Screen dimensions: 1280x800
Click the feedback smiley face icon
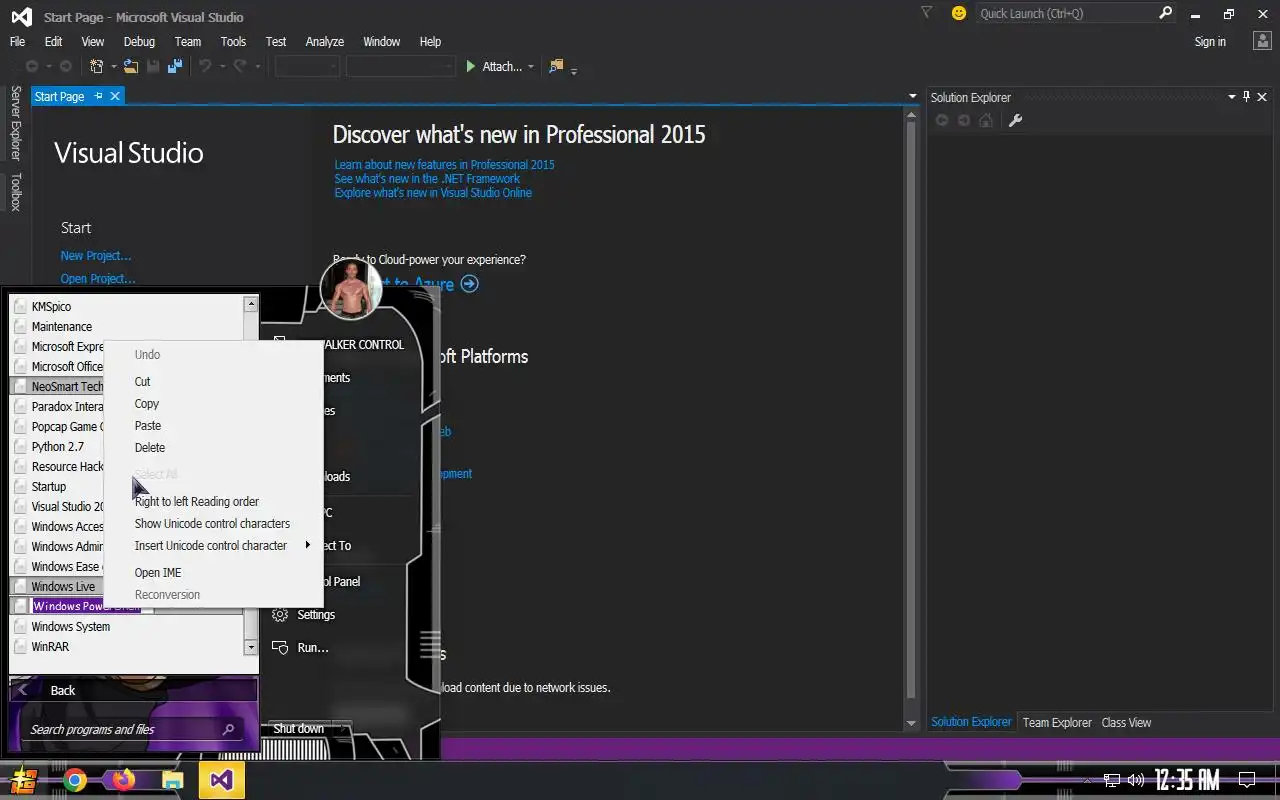point(959,13)
